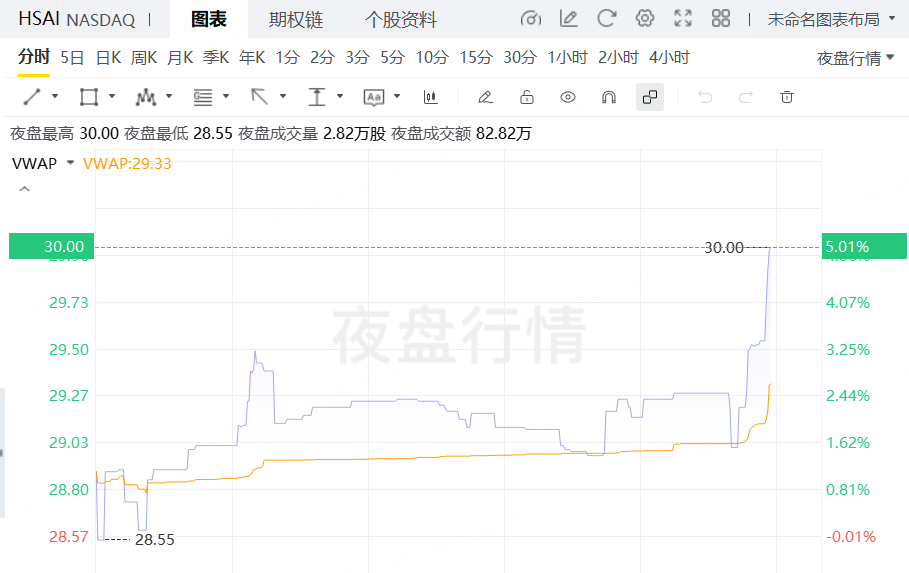Collapse the indicator legend with chevron
This screenshot has width=909, height=573.
(24, 189)
